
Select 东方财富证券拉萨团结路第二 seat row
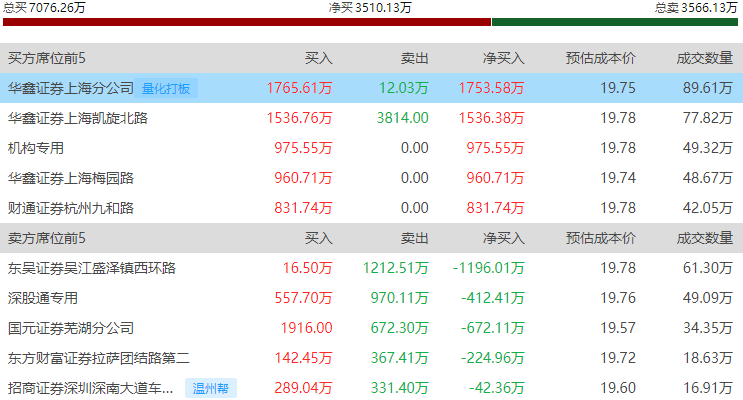click(372, 358)
